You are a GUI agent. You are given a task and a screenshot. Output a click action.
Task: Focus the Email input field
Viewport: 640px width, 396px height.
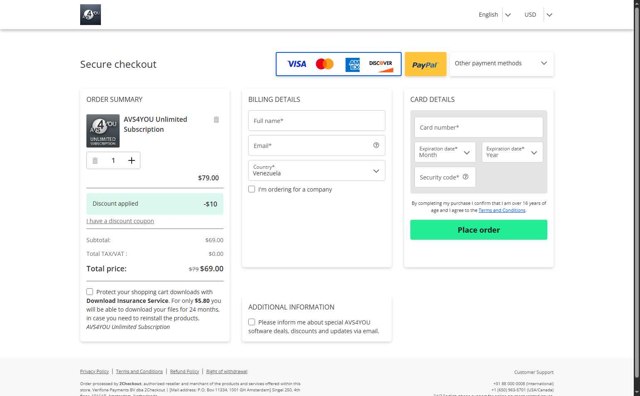[316, 146]
